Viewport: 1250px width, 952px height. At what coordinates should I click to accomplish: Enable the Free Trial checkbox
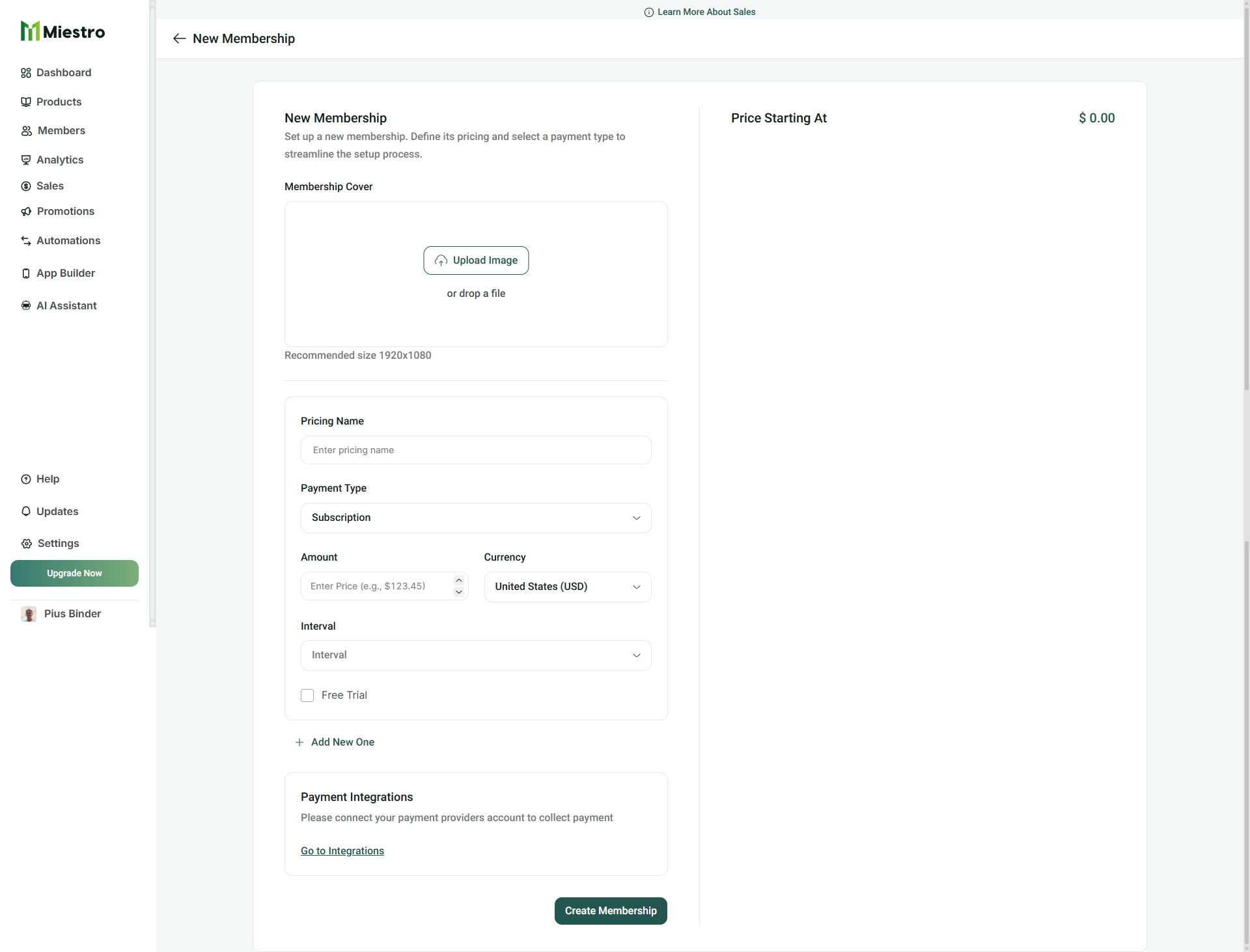pos(307,695)
